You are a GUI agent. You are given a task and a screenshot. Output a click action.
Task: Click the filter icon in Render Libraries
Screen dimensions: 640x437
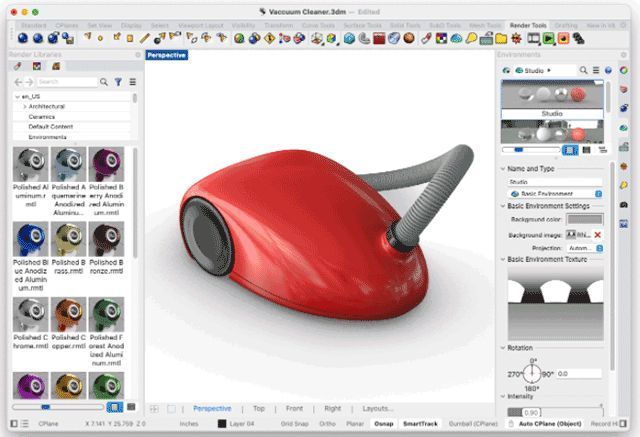click(118, 81)
